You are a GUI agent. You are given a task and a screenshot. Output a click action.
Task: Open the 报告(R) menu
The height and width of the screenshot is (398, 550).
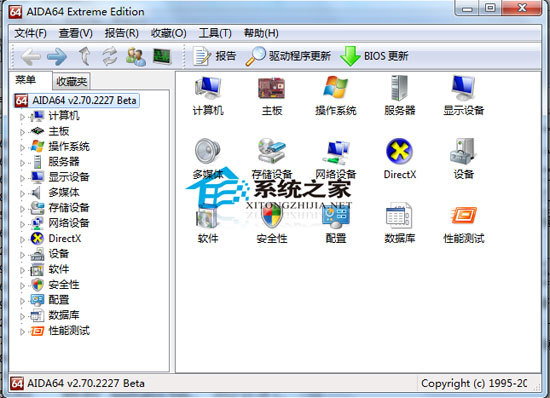122,33
